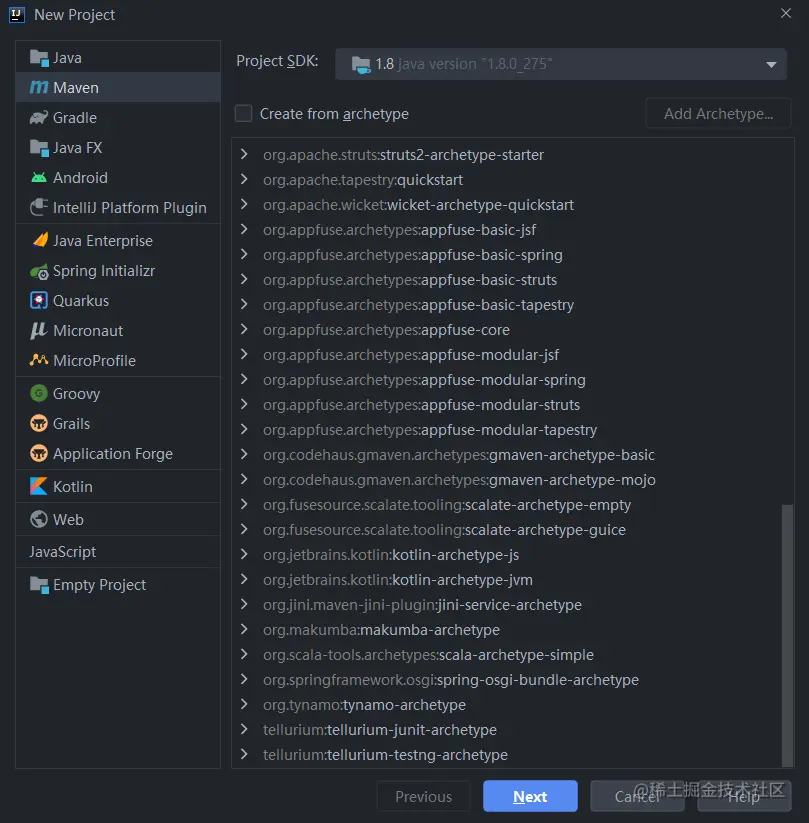Select appfuse-modular-tapestry archetype row
Viewport: 809px width, 823px height.
(512, 430)
